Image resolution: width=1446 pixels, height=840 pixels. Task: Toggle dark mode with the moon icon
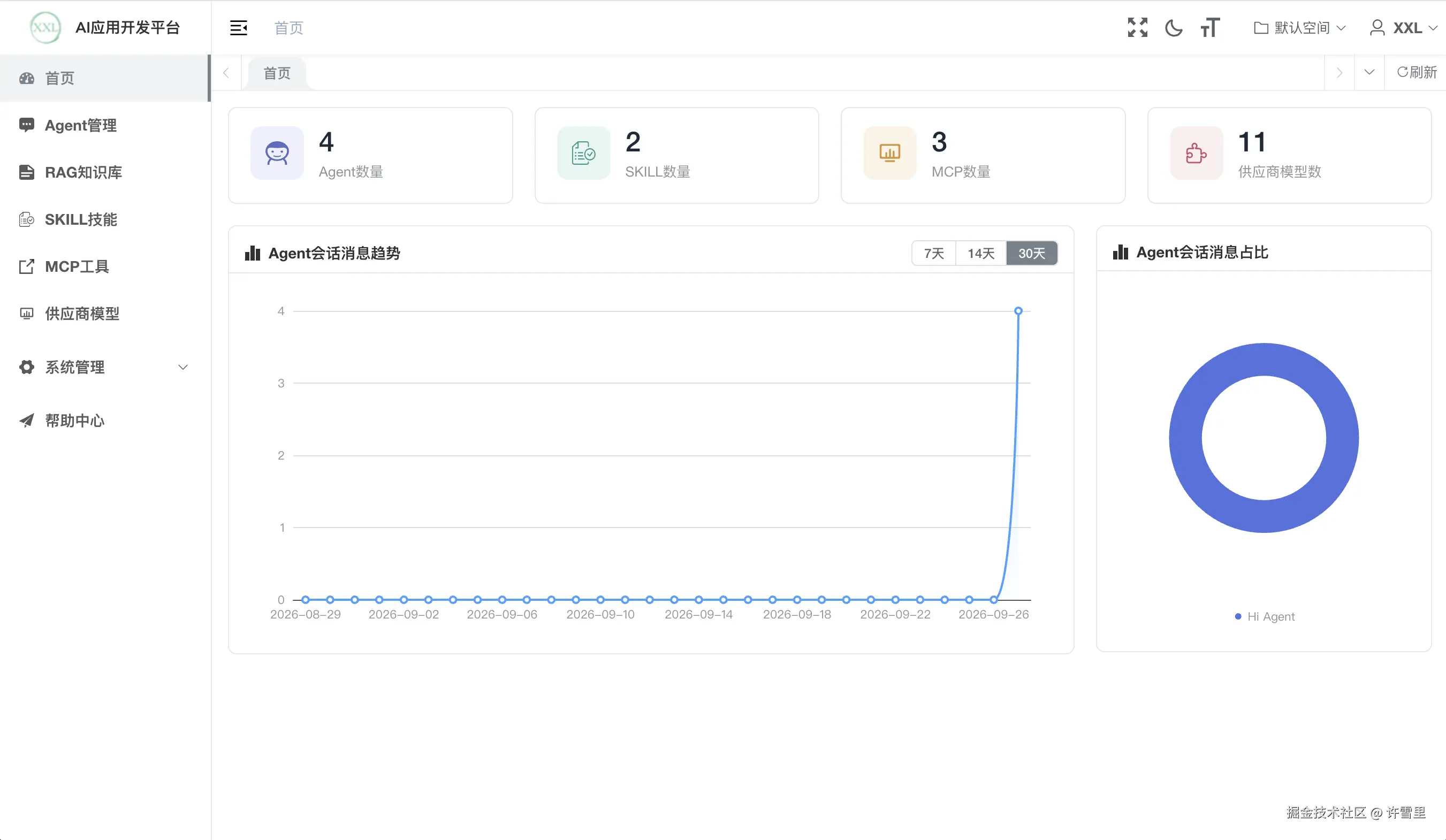tap(1174, 27)
